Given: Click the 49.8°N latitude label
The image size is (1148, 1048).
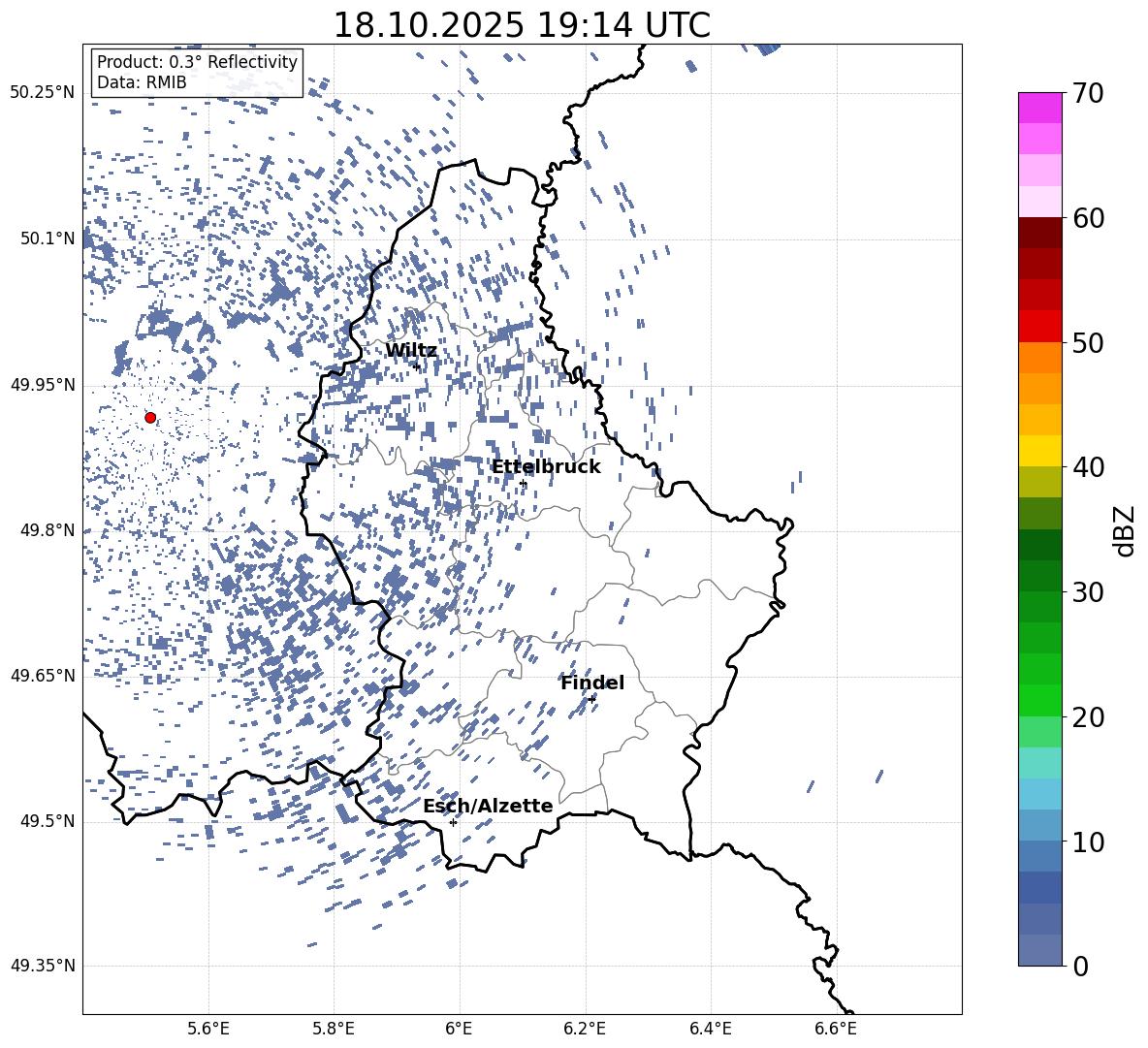Looking at the screenshot, I should (47, 530).
